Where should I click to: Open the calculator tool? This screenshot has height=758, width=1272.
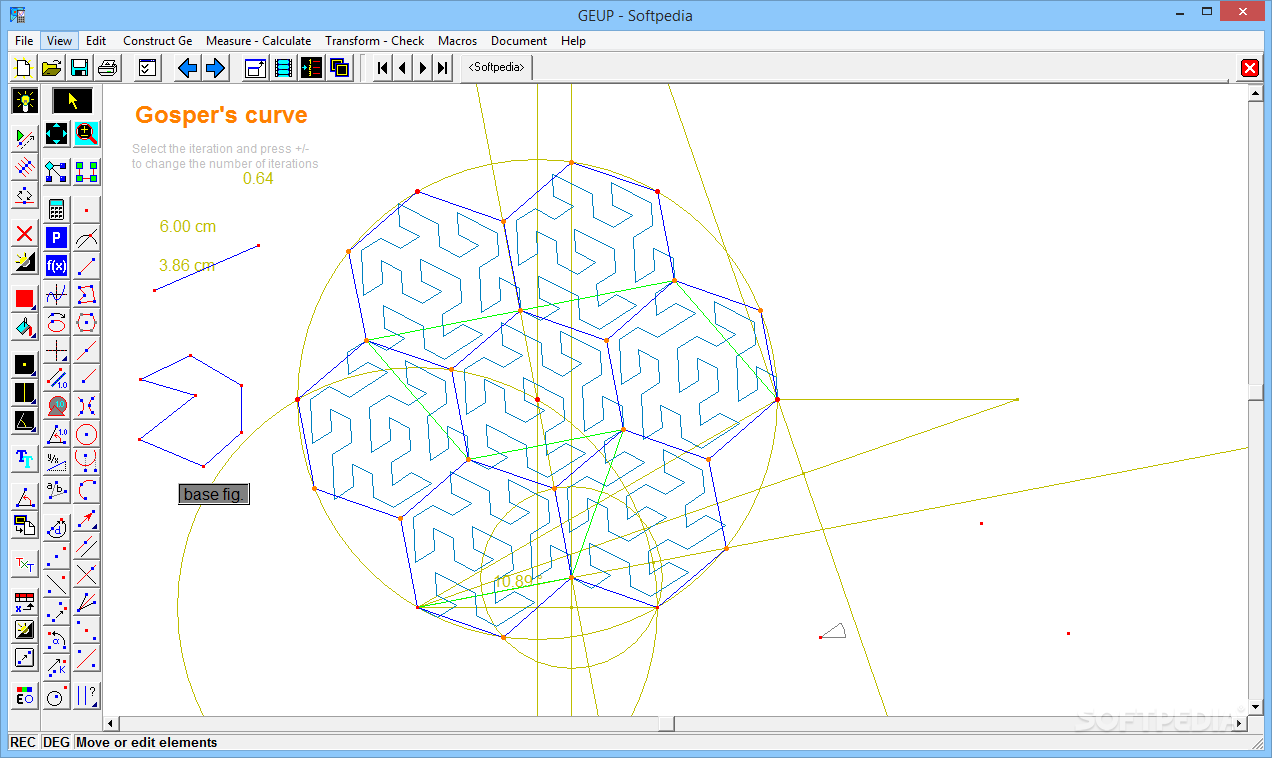click(x=57, y=210)
